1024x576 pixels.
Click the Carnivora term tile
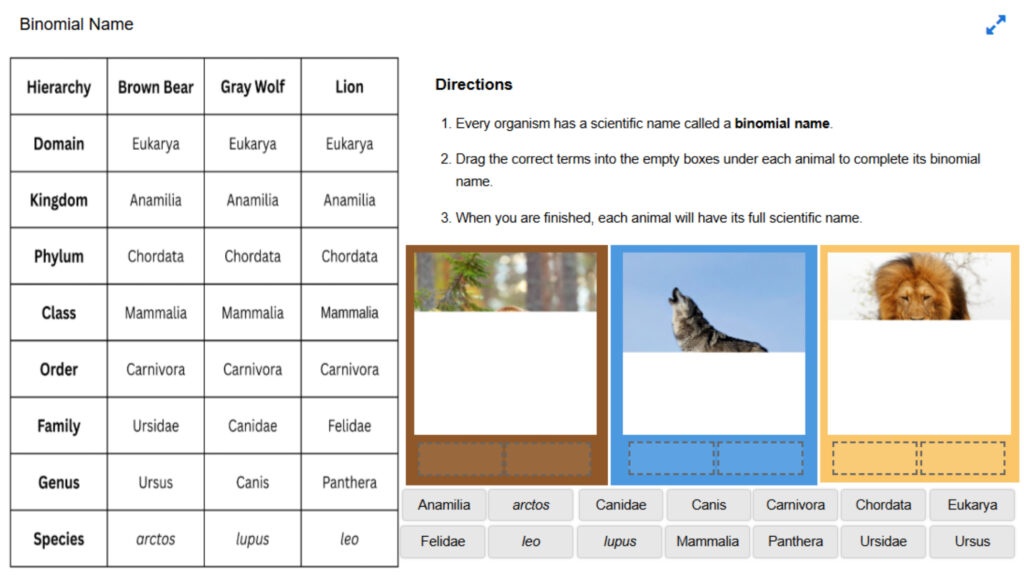point(795,505)
